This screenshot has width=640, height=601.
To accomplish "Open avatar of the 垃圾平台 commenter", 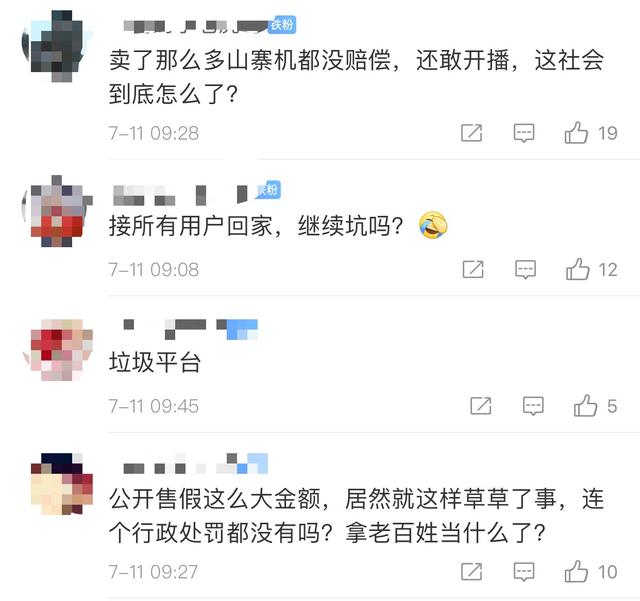I will pos(57,350).
